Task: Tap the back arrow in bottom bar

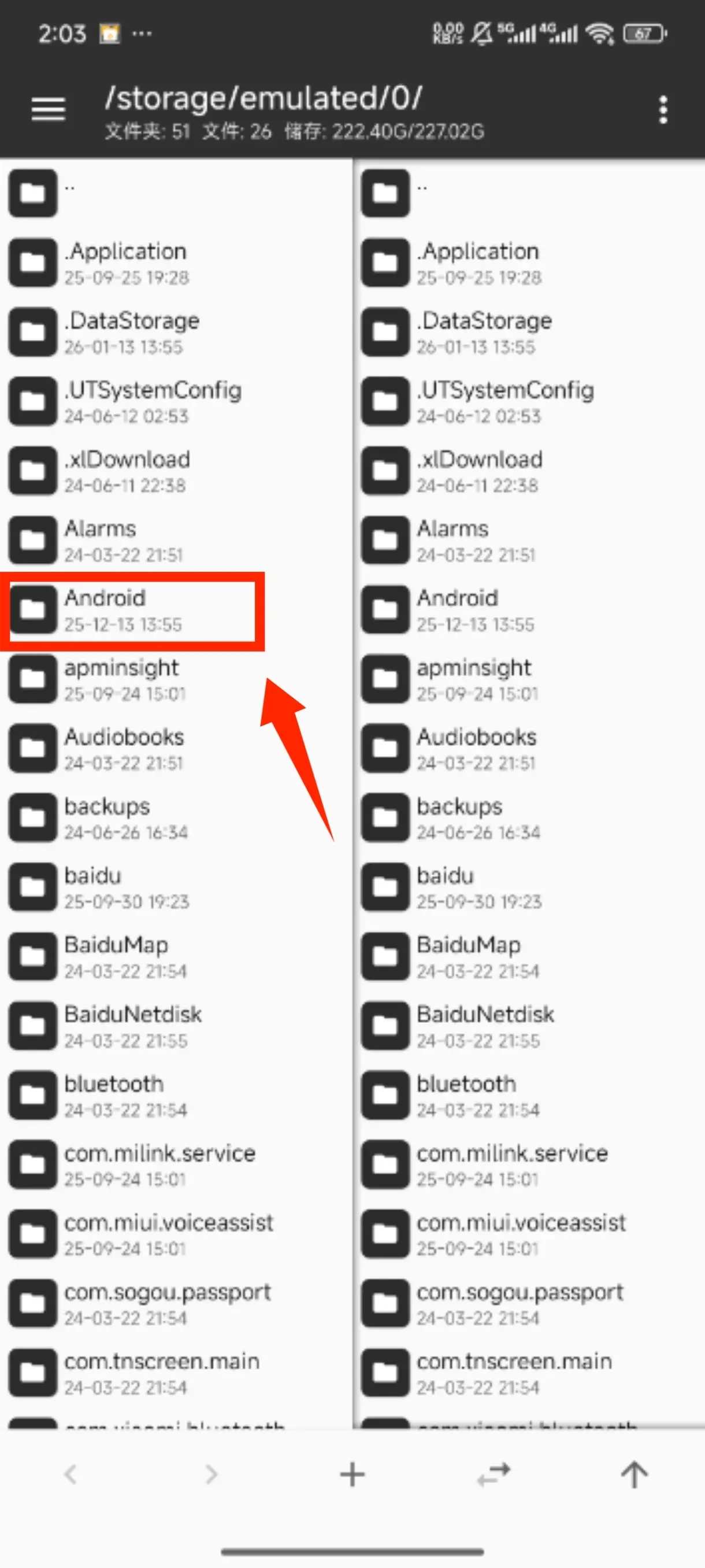Action: [x=70, y=1475]
